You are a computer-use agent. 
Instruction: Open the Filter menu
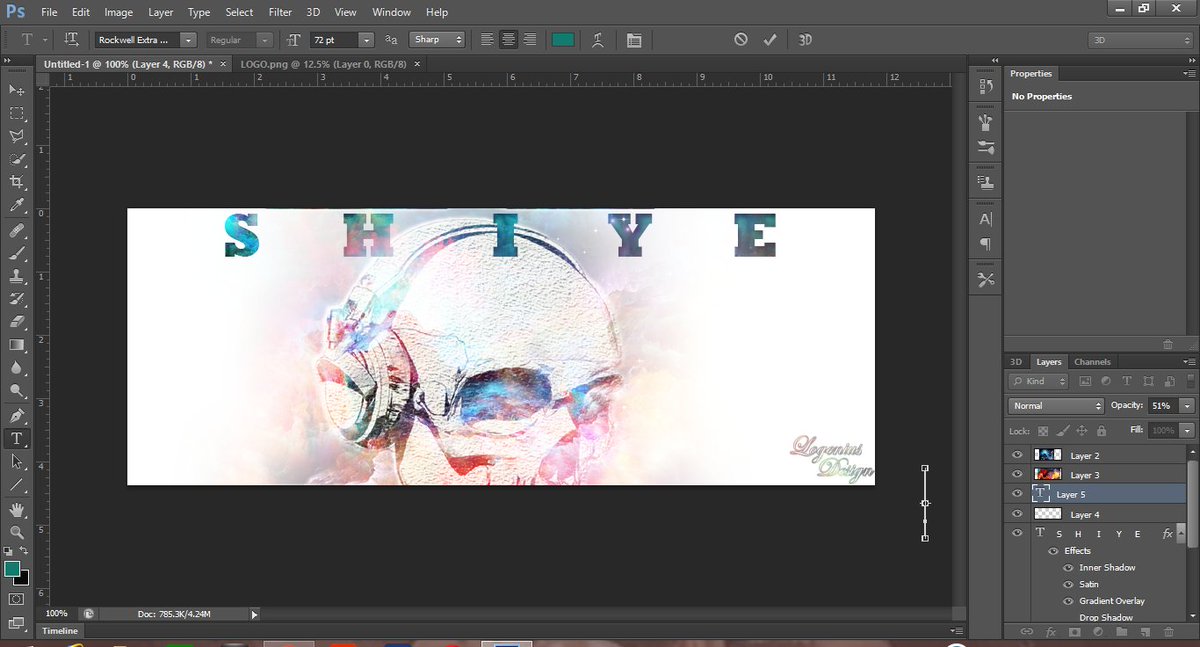[280, 12]
